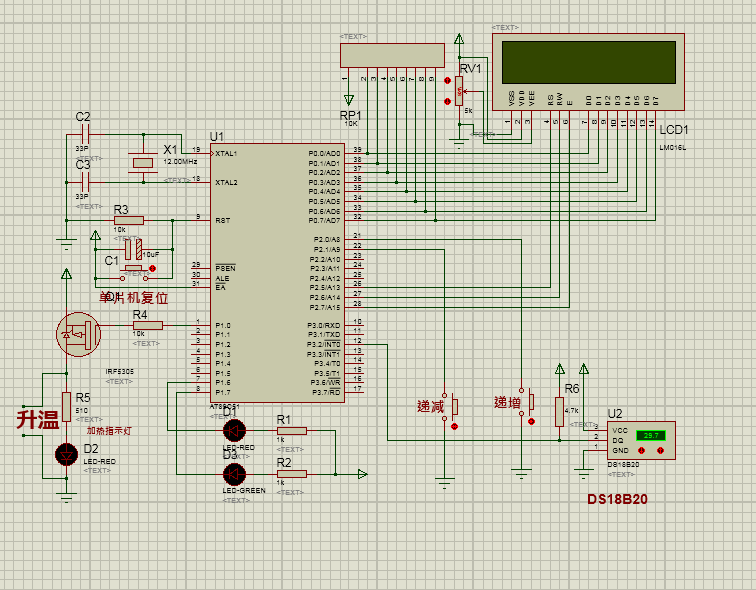This screenshot has height=590, width=756.
Task: Select capacitor C2 symbol
Action: (84, 133)
